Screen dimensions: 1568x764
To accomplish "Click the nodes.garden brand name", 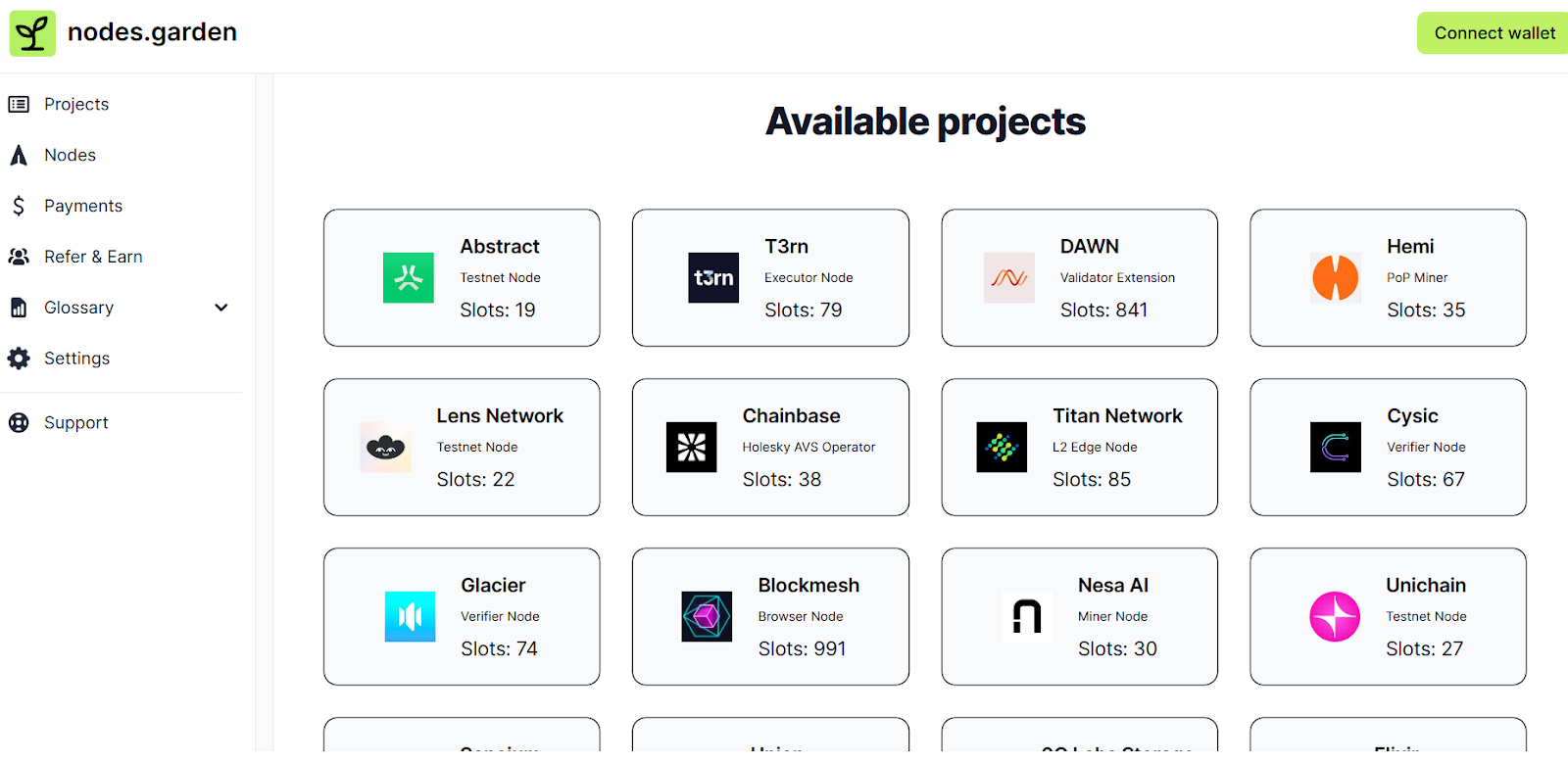I will [x=152, y=32].
